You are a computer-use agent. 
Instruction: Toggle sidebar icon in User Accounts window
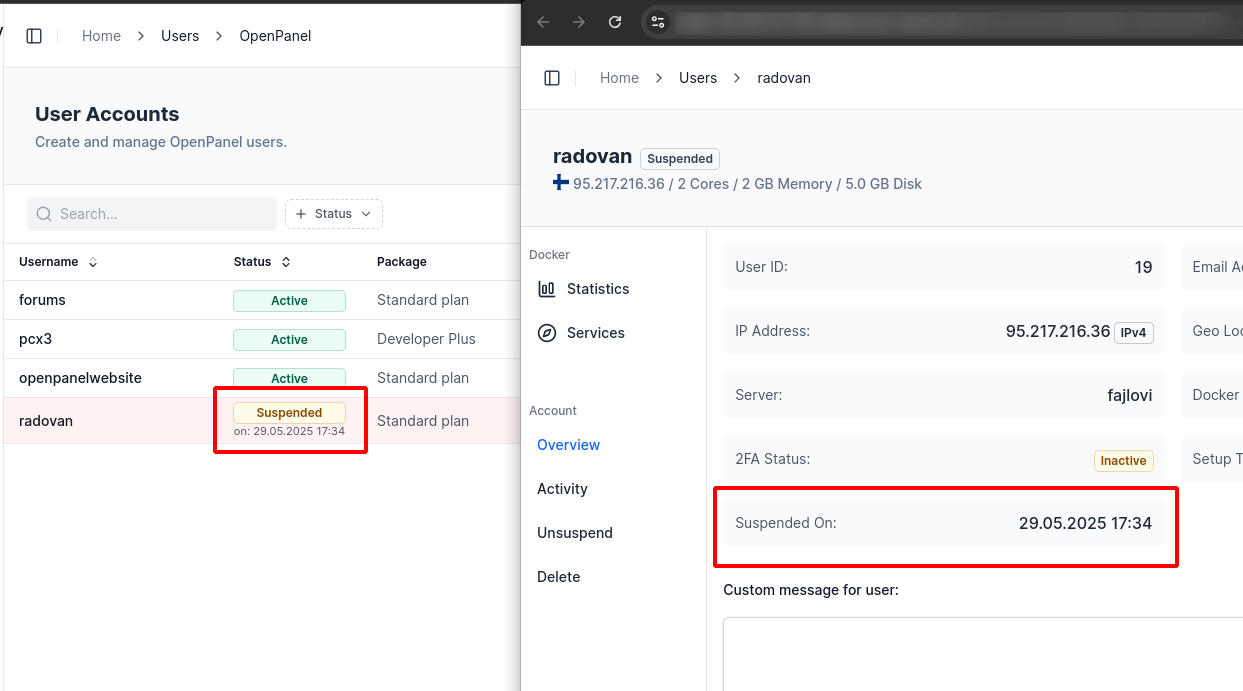tap(34, 36)
